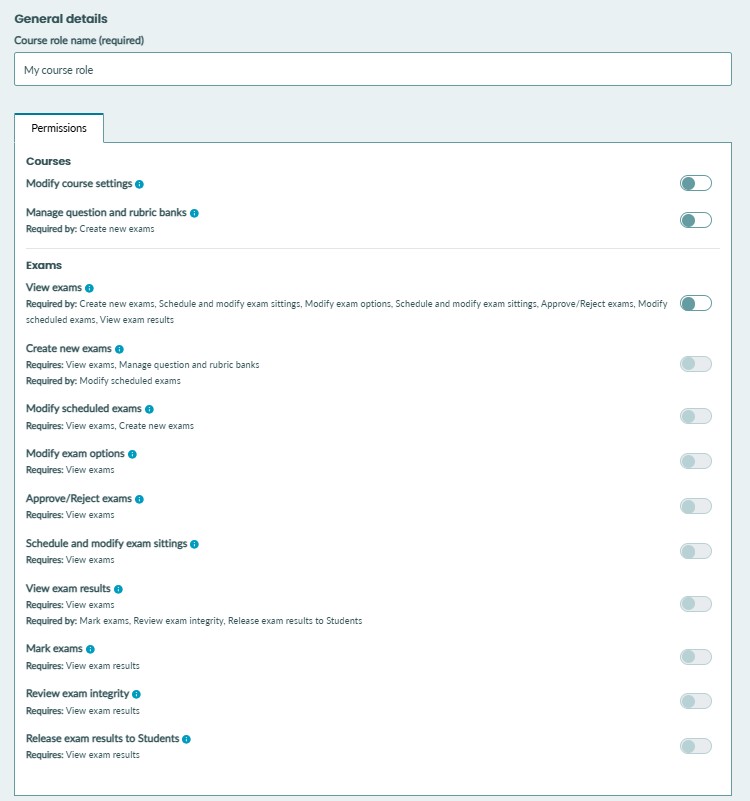This screenshot has height=801, width=750.
Task: Enable the Mark exams permission toggle
Action: coord(695,657)
